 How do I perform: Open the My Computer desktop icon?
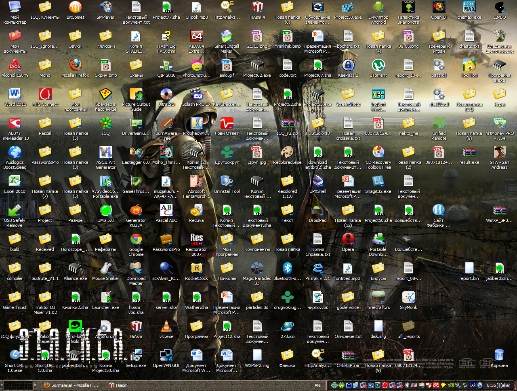pyautogui.click(x=14, y=7)
